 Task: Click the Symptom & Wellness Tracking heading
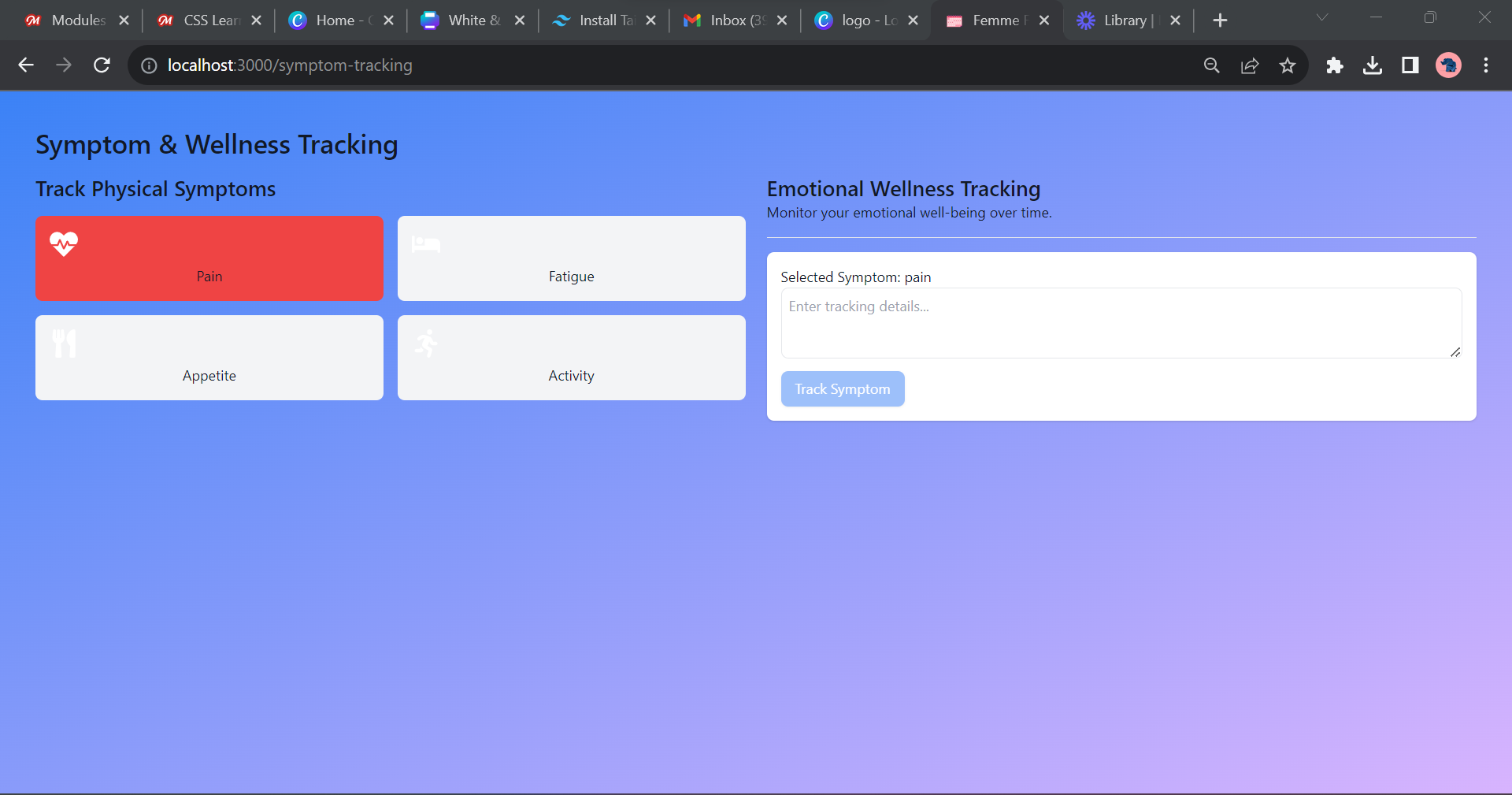click(217, 145)
